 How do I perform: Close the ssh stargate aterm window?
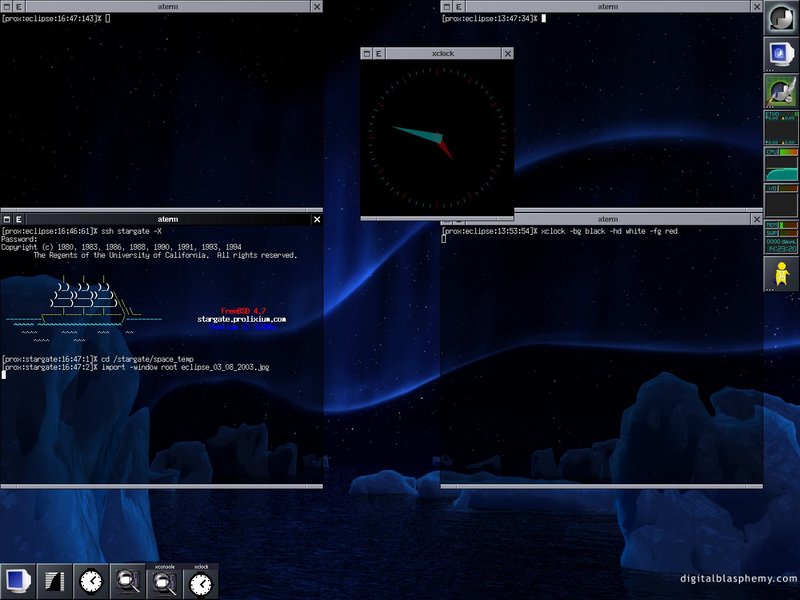317,219
